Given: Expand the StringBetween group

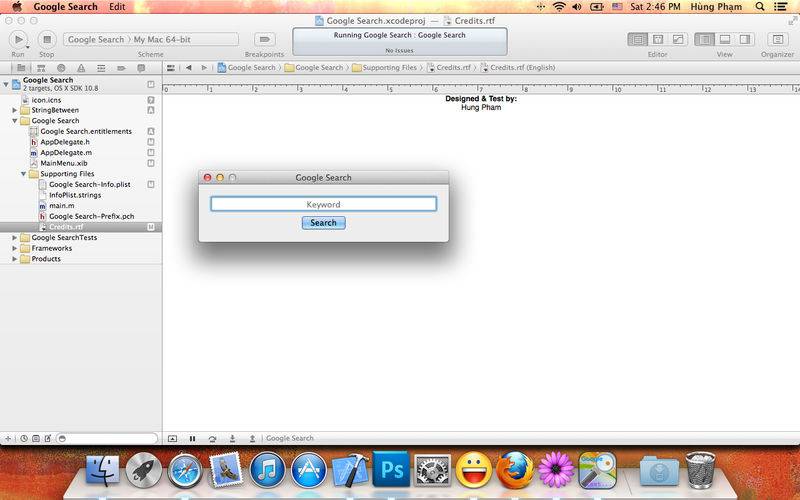Looking at the screenshot, I should (x=15, y=110).
